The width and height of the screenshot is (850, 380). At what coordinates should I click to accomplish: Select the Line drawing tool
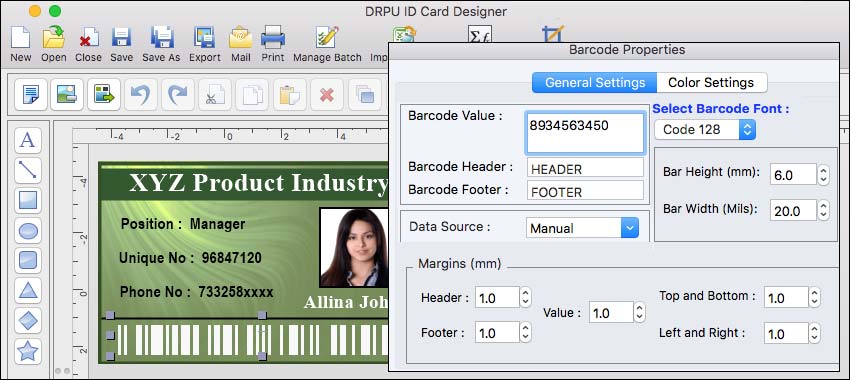28,170
